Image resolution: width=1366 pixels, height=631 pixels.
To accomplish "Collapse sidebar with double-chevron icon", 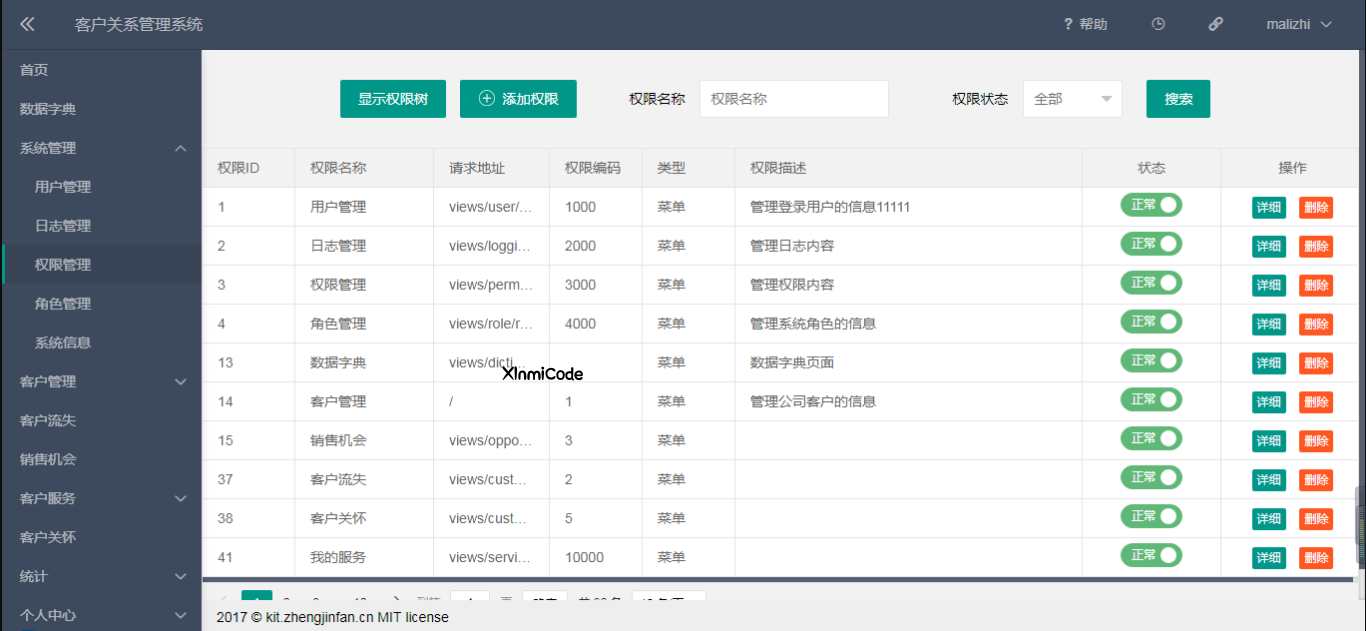I will 27,24.
